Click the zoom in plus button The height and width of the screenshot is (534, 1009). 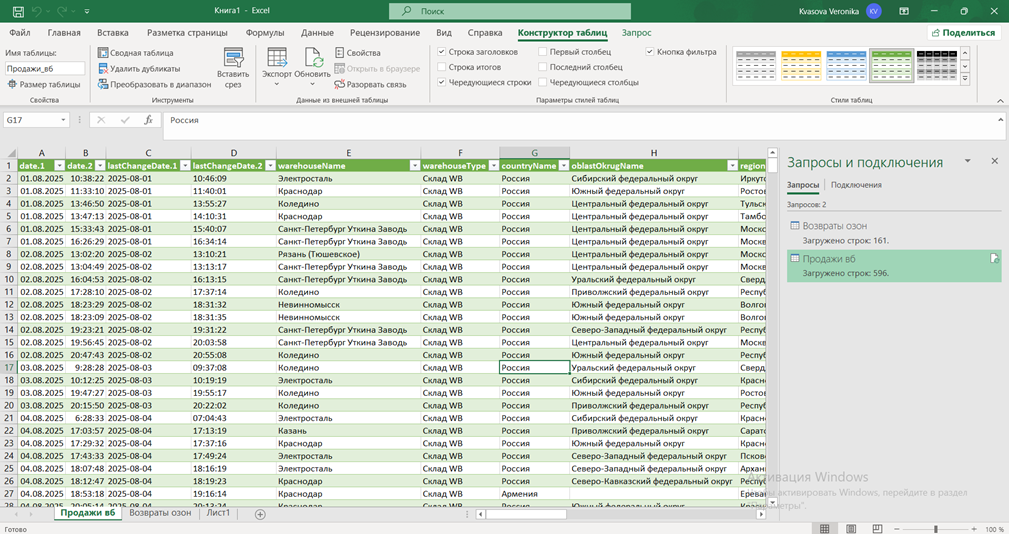click(974, 529)
